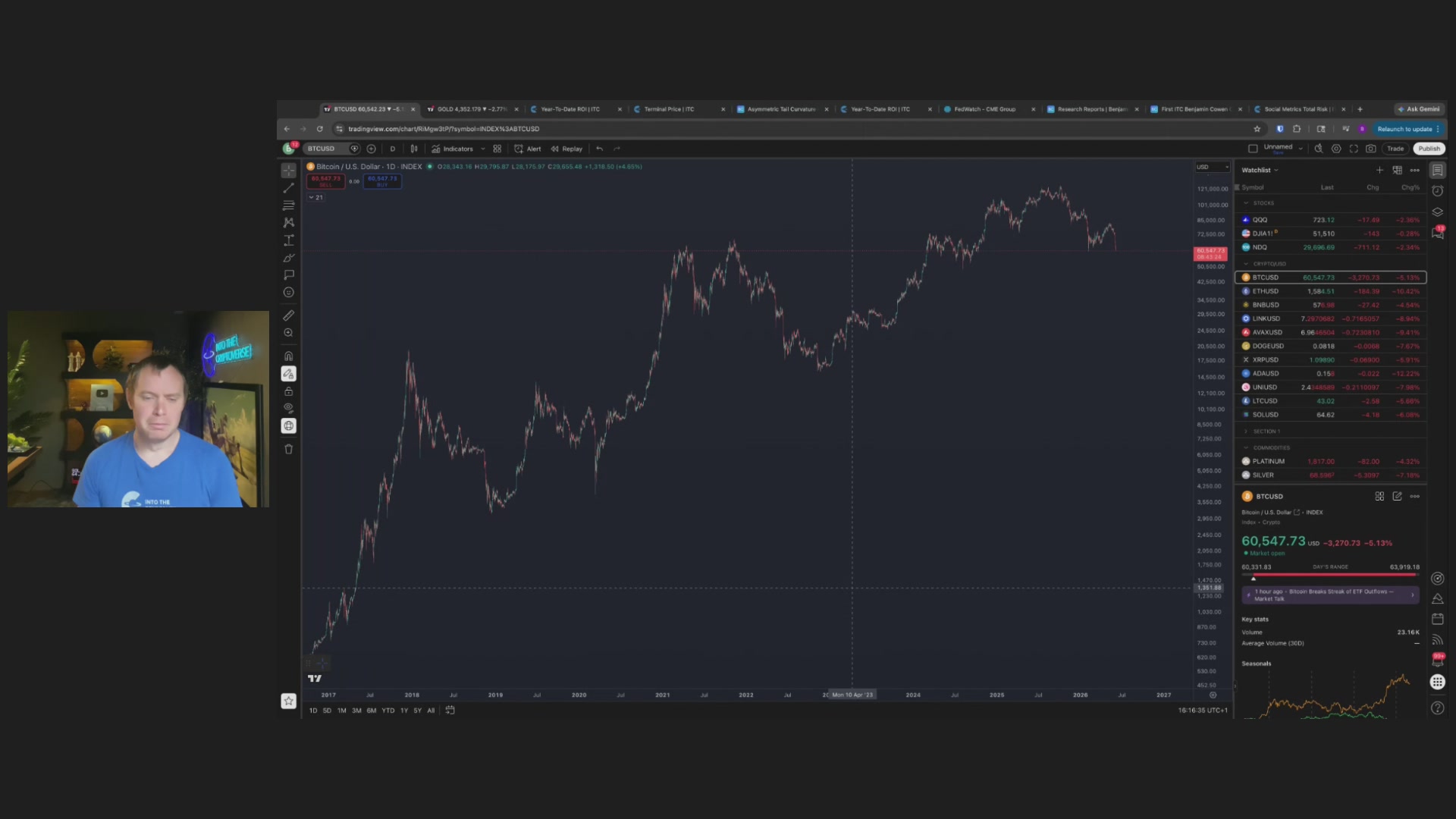Click the trash remove objects icon
This screenshot has height=819, width=1456.
coord(288,449)
